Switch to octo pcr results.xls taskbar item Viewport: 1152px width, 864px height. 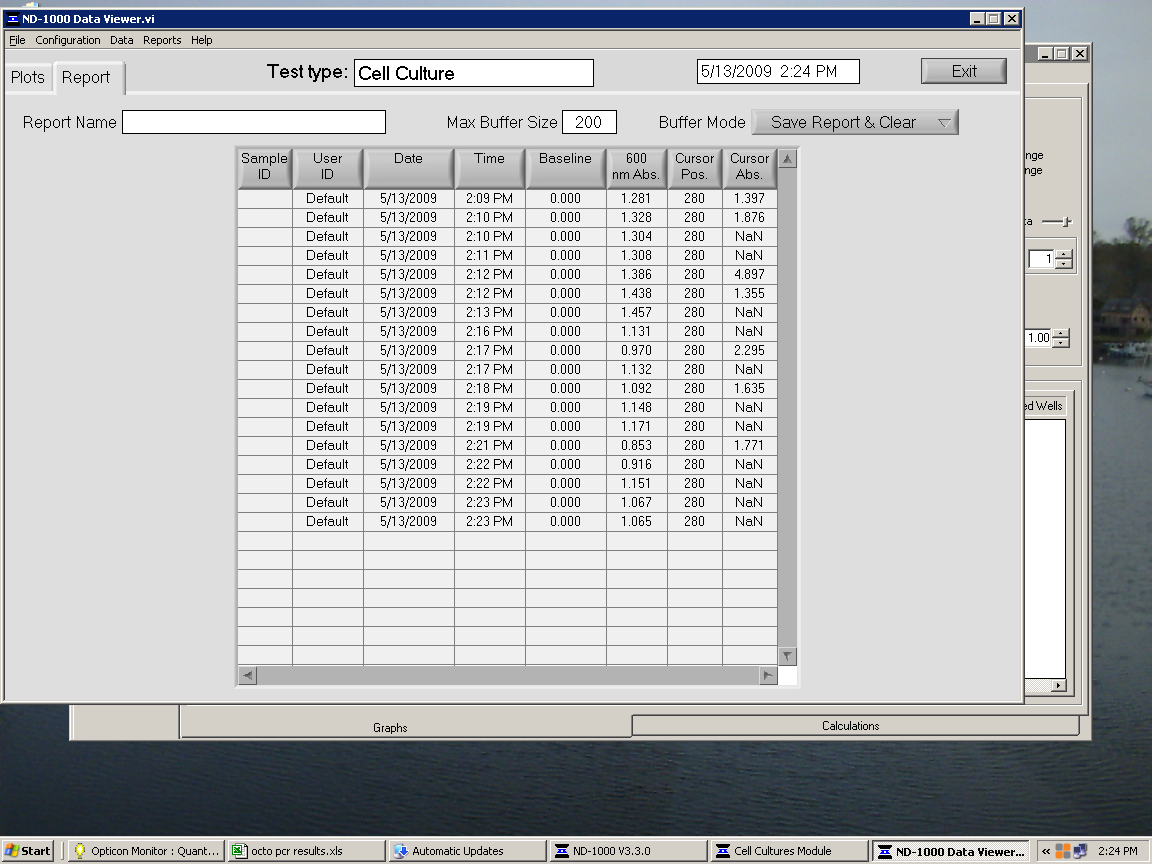(304, 851)
